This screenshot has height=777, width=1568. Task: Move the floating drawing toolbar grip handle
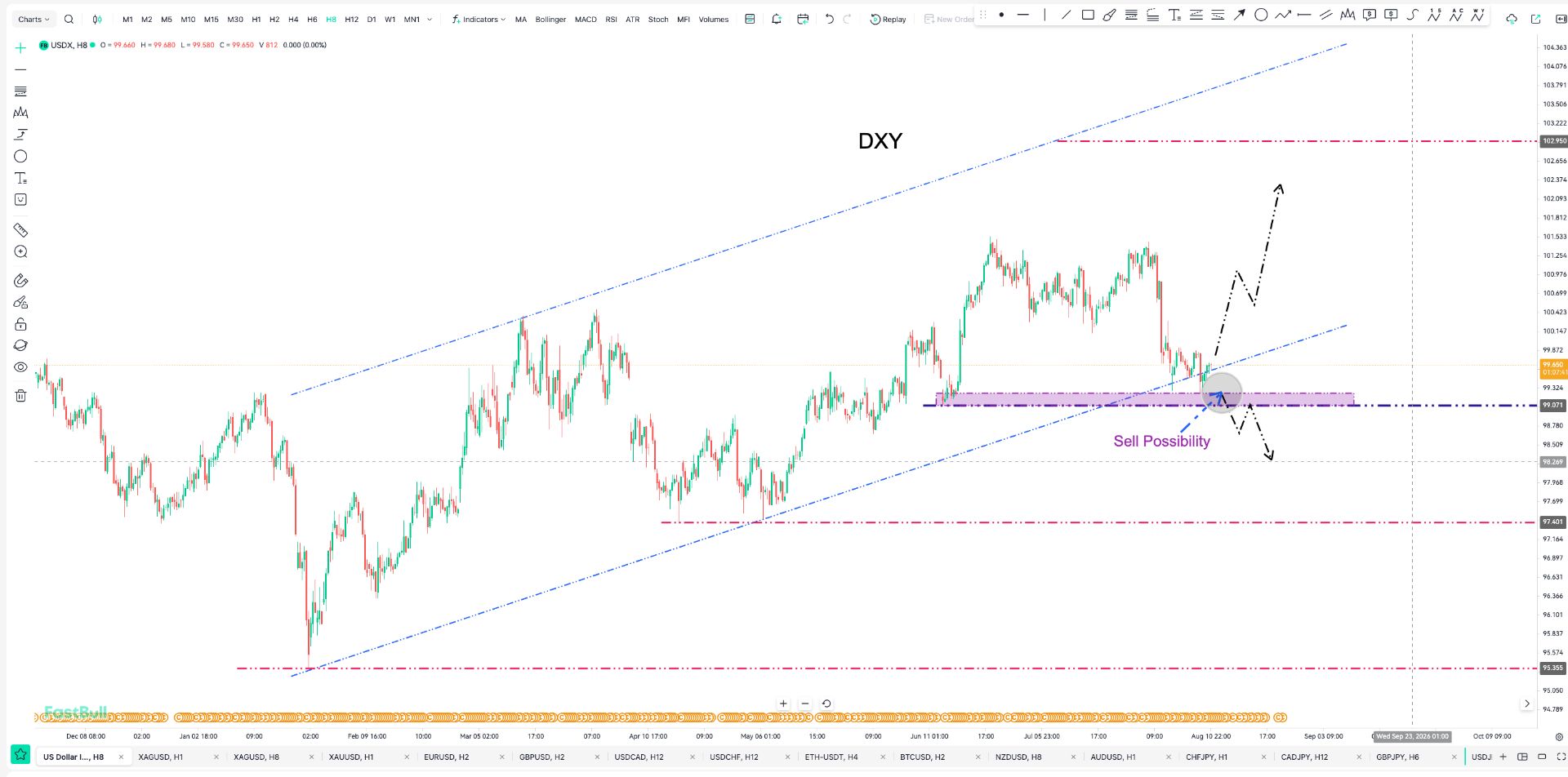(983, 15)
